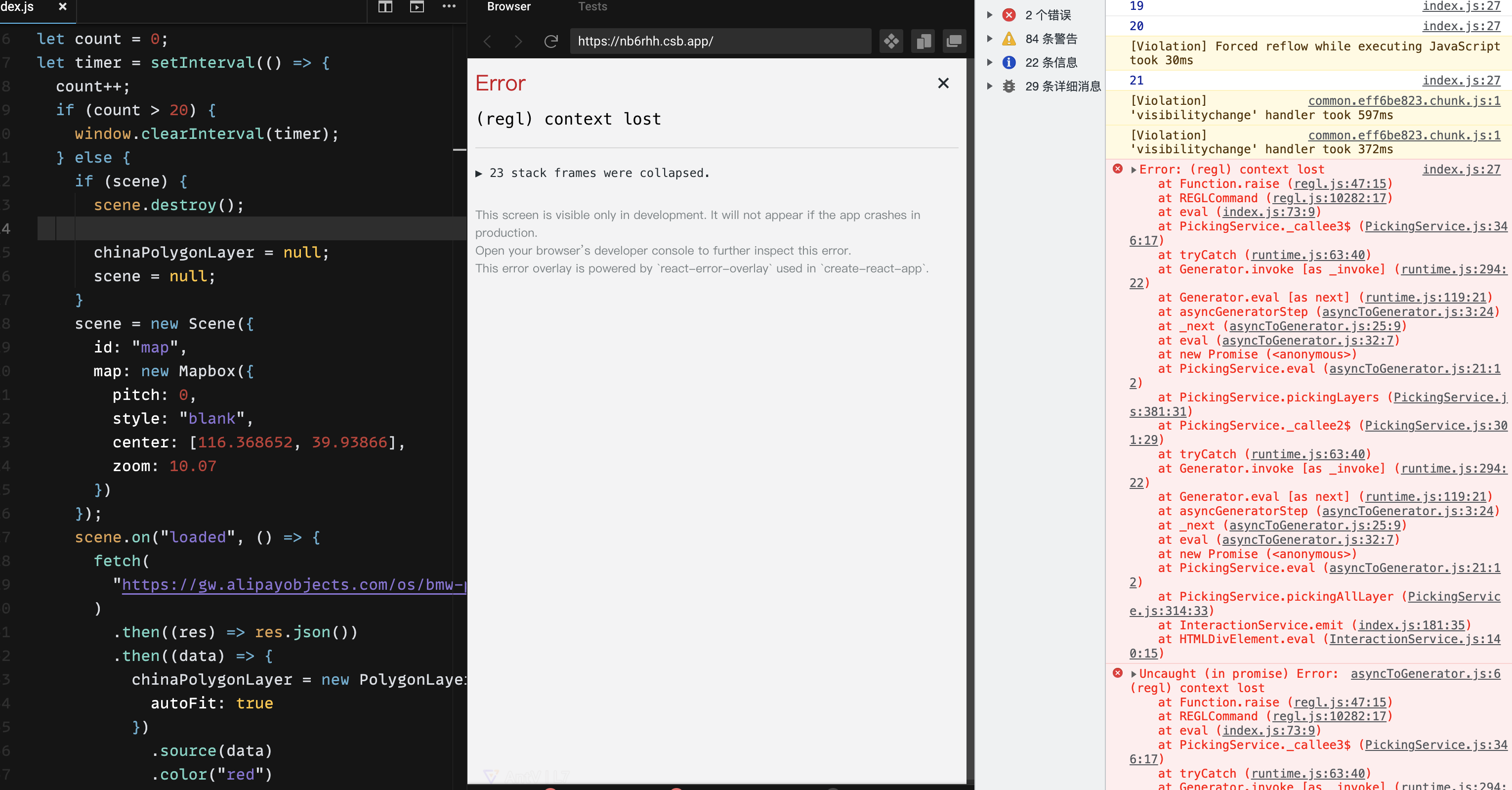
Task: Toggle responsive preview mode icon
Action: coord(923,41)
